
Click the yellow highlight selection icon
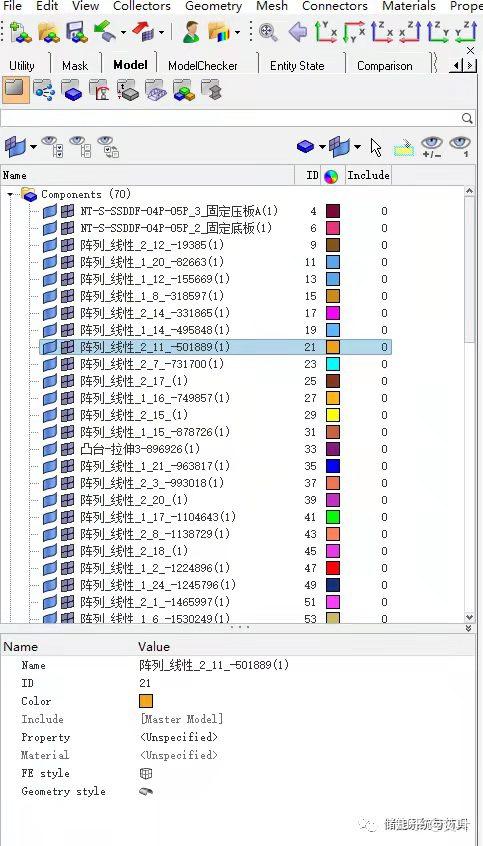(x=404, y=147)
